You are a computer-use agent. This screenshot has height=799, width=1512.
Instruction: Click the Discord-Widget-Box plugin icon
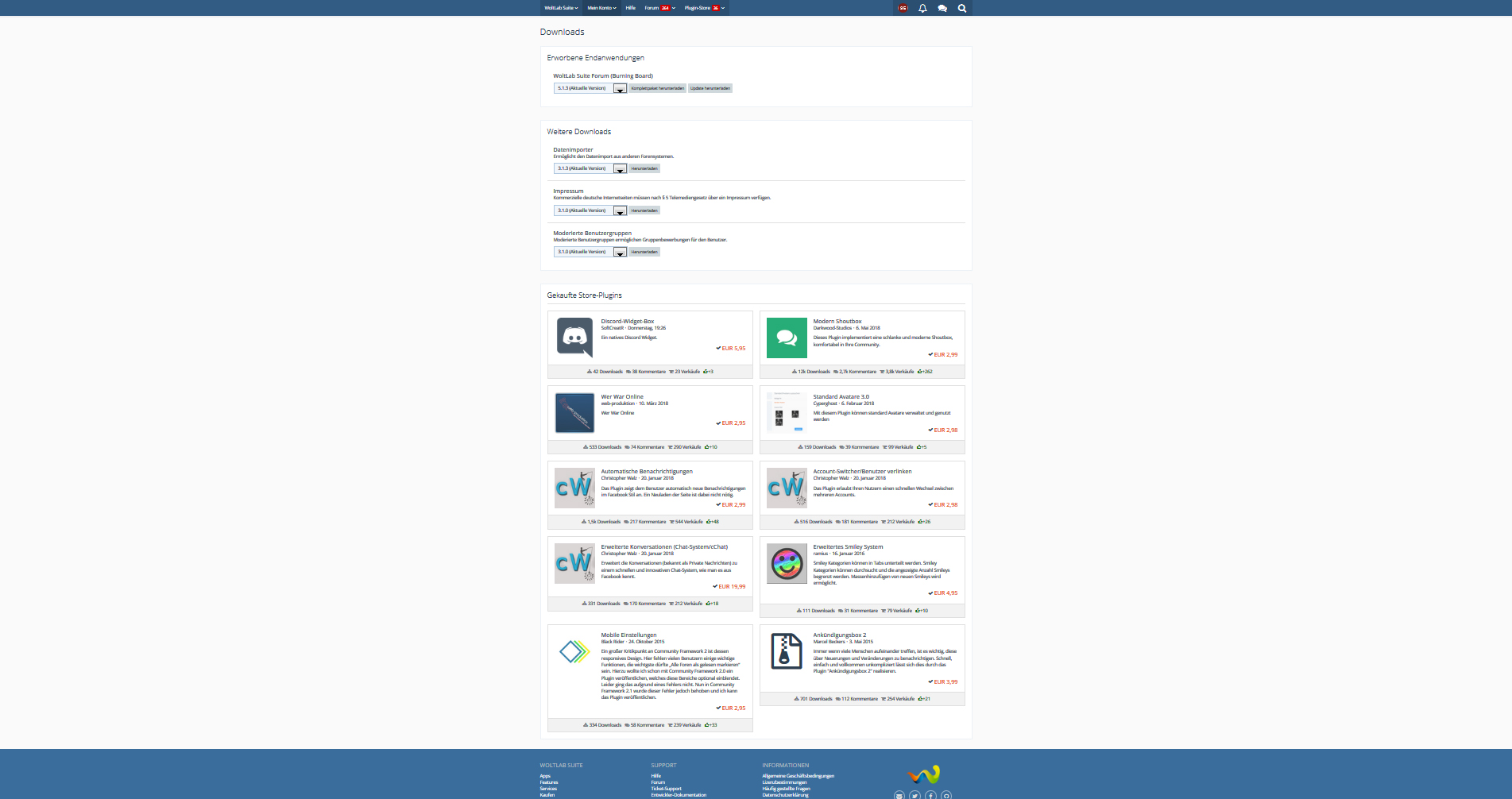(x=574, y=337)
